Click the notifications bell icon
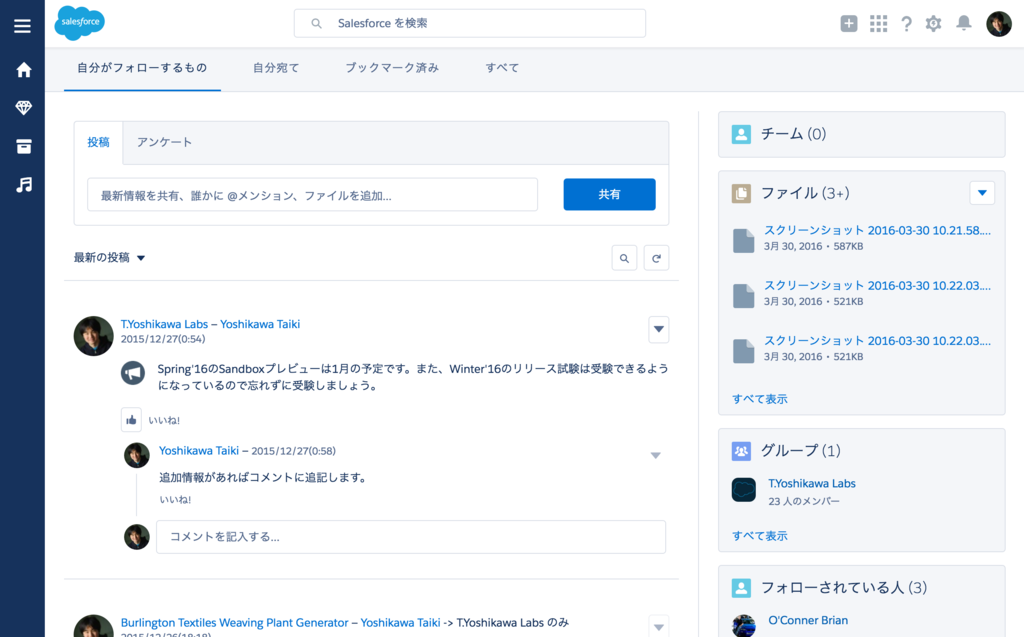Image resolution: width=1024 pixels, height=637 pixels. 961,23
